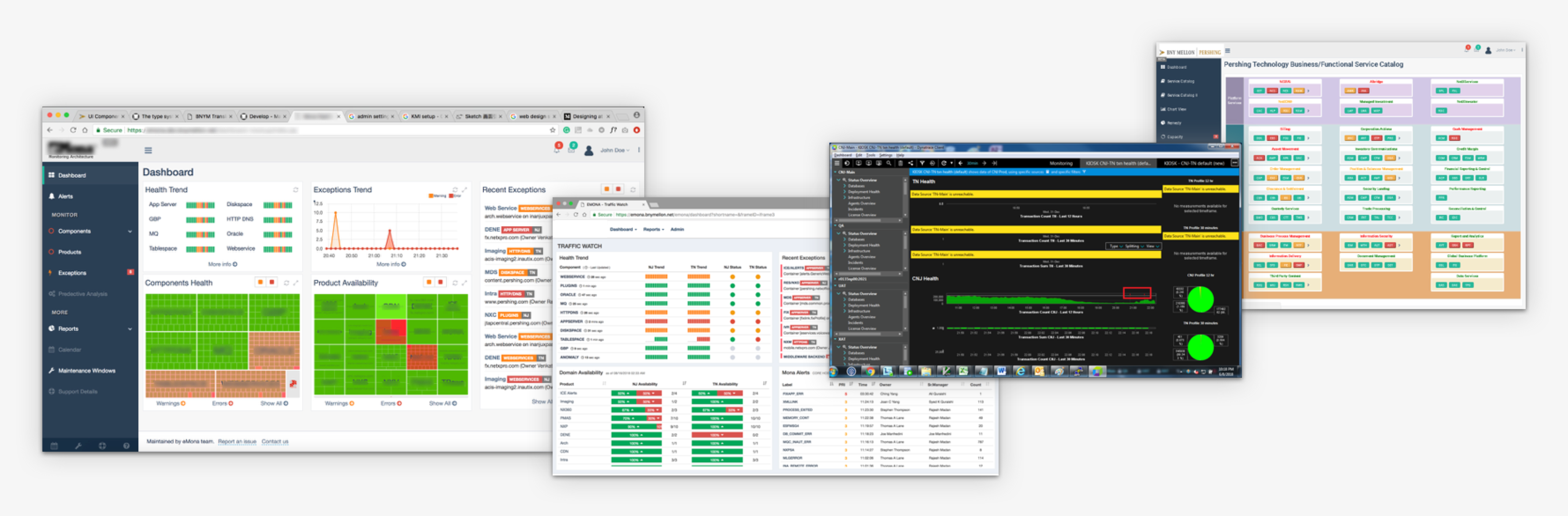Open Internet Explorer from the Windows taskbar
1568x516 pixels.
pos(1021,371)
